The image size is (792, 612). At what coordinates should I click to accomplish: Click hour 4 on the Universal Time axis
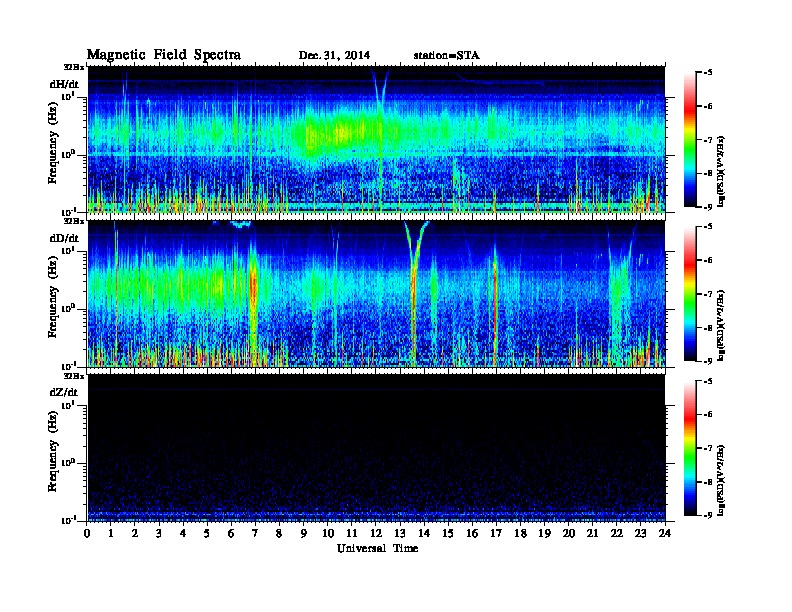click(x=183, y=533)
